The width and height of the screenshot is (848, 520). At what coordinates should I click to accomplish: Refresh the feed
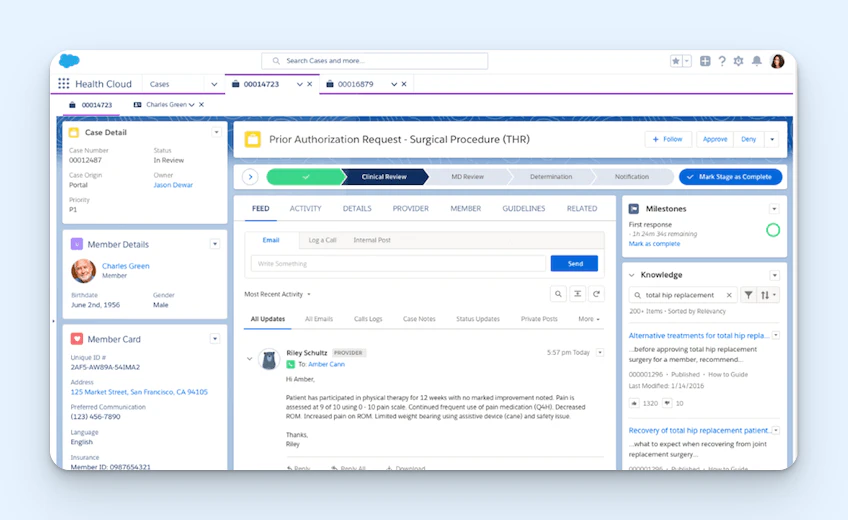point(596,294)
